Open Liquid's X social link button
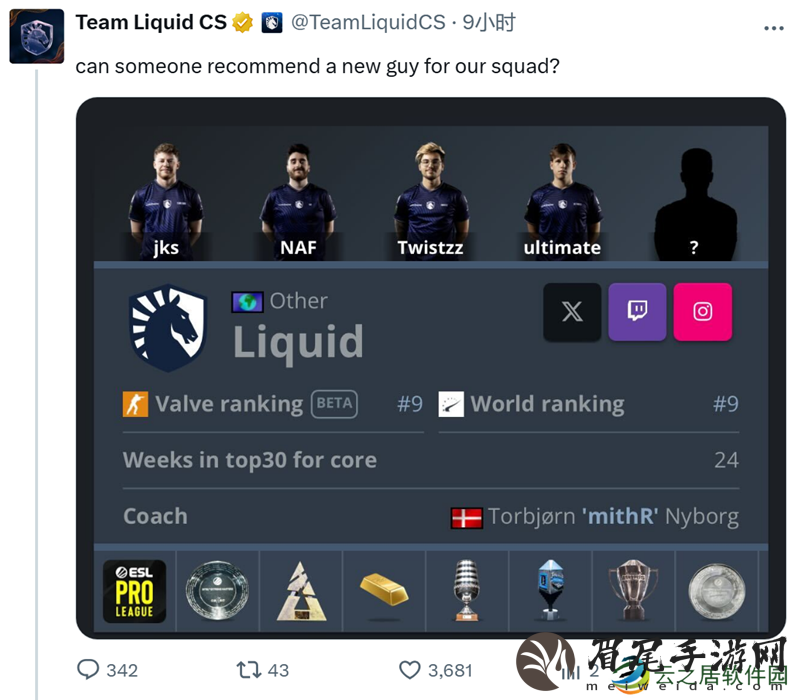The height and width of the screenshot is (700, 800). pyautogui.click(x=572, y=312)
